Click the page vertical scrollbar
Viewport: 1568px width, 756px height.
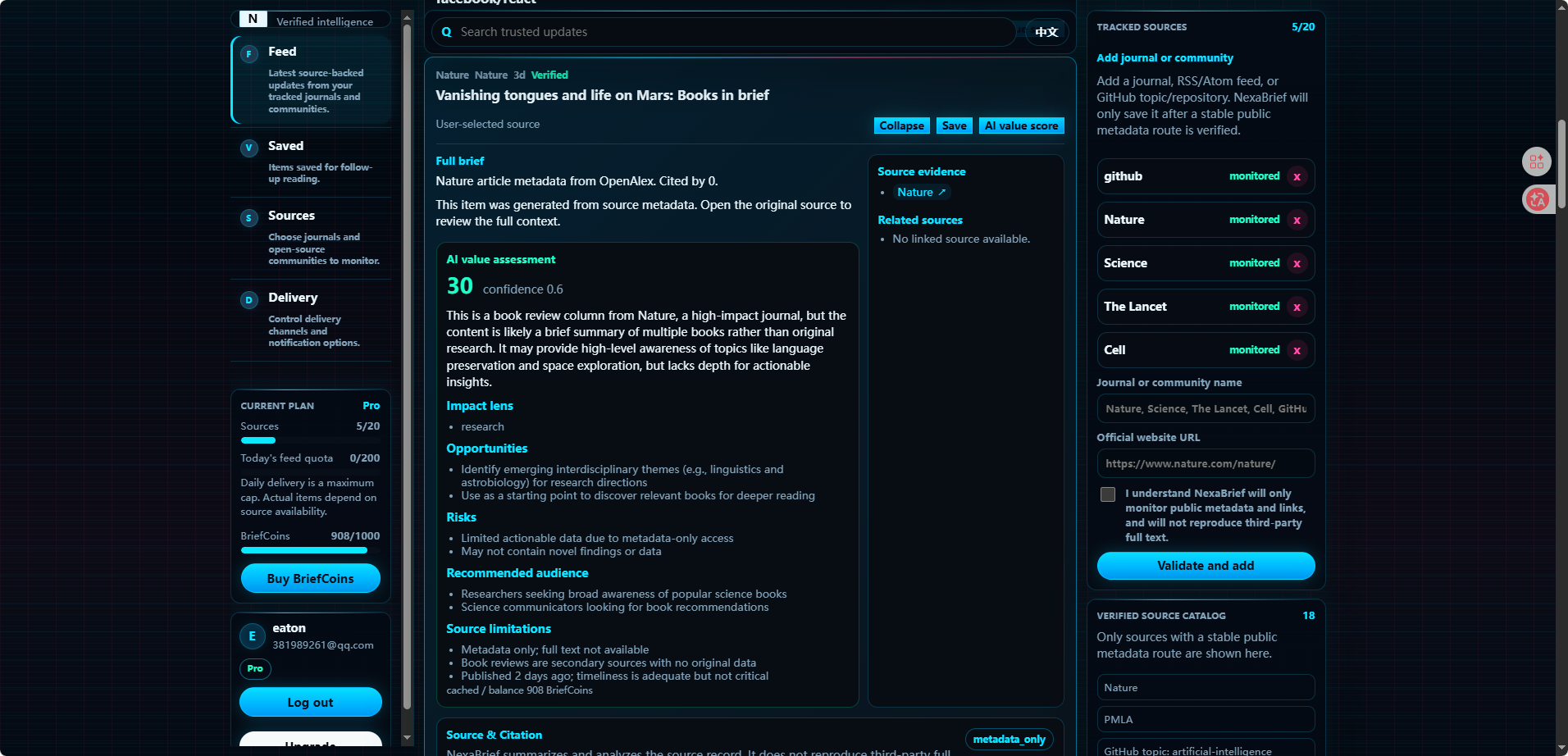(1562, 163)
